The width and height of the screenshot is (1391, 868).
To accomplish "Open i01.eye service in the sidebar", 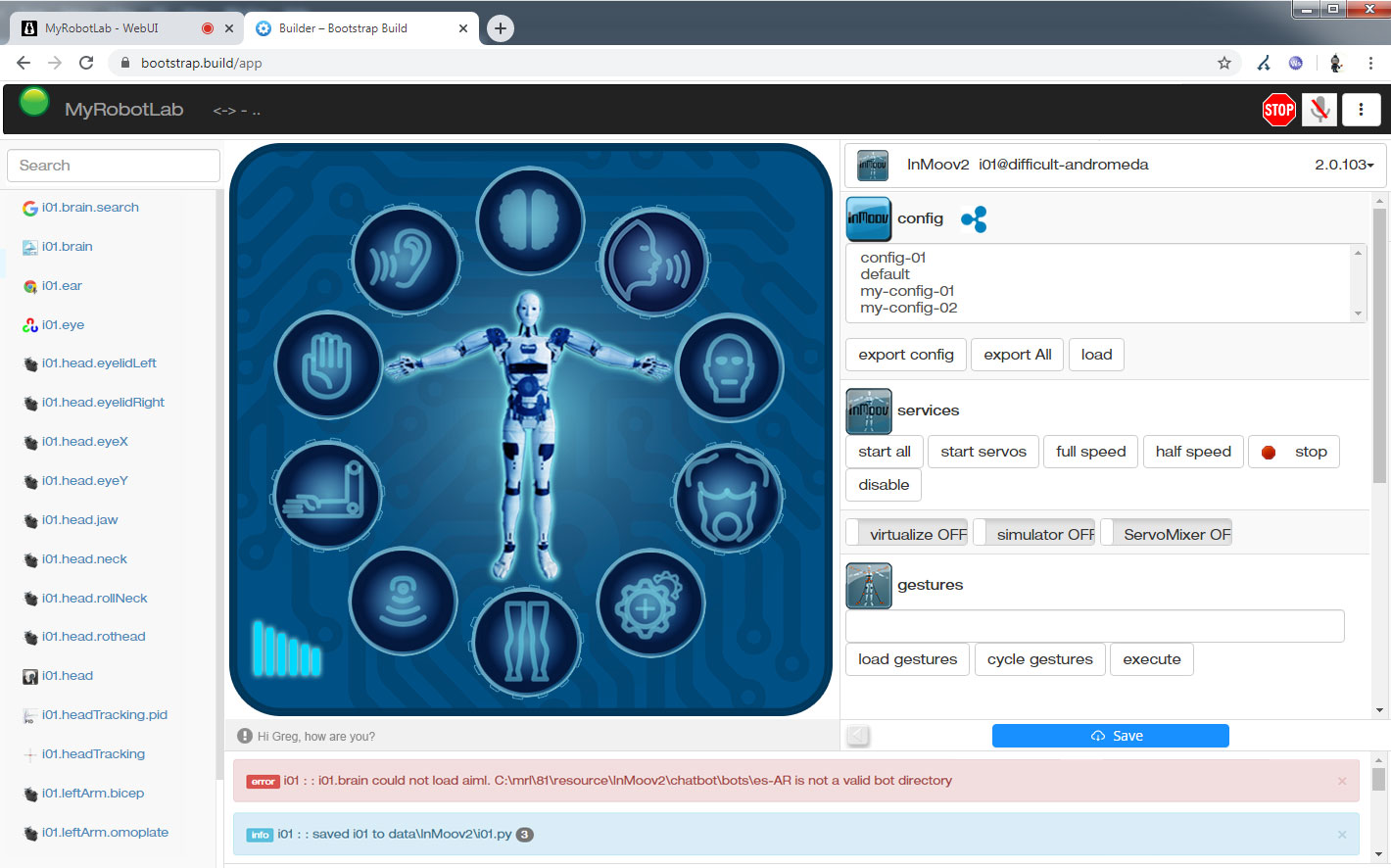I will [63, 325].
